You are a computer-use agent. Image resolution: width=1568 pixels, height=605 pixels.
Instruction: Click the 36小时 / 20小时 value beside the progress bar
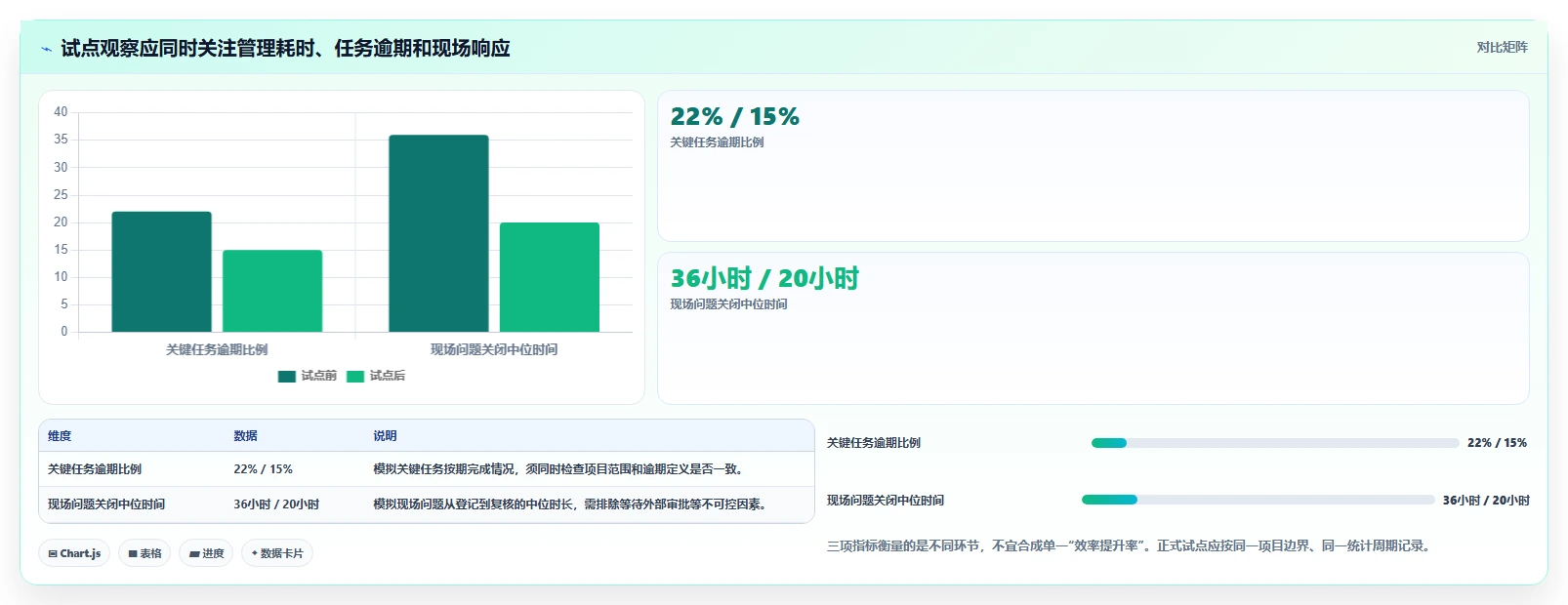(1486, 501)
